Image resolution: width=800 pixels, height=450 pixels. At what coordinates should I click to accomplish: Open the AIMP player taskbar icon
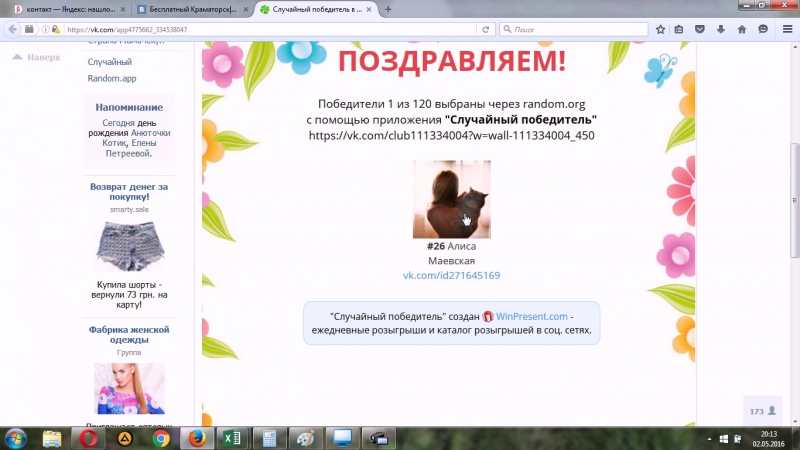pos(125,438)
